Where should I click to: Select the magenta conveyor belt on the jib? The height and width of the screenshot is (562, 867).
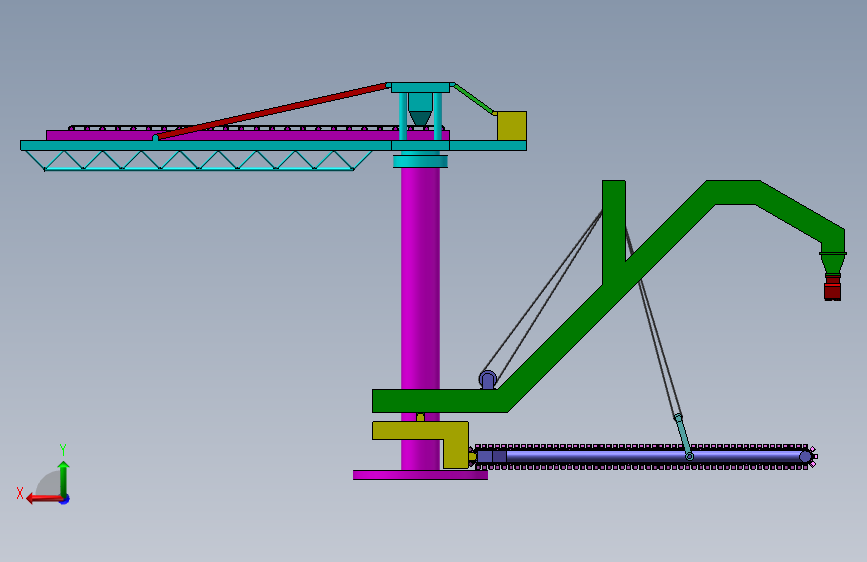click(x=248, y=136)
